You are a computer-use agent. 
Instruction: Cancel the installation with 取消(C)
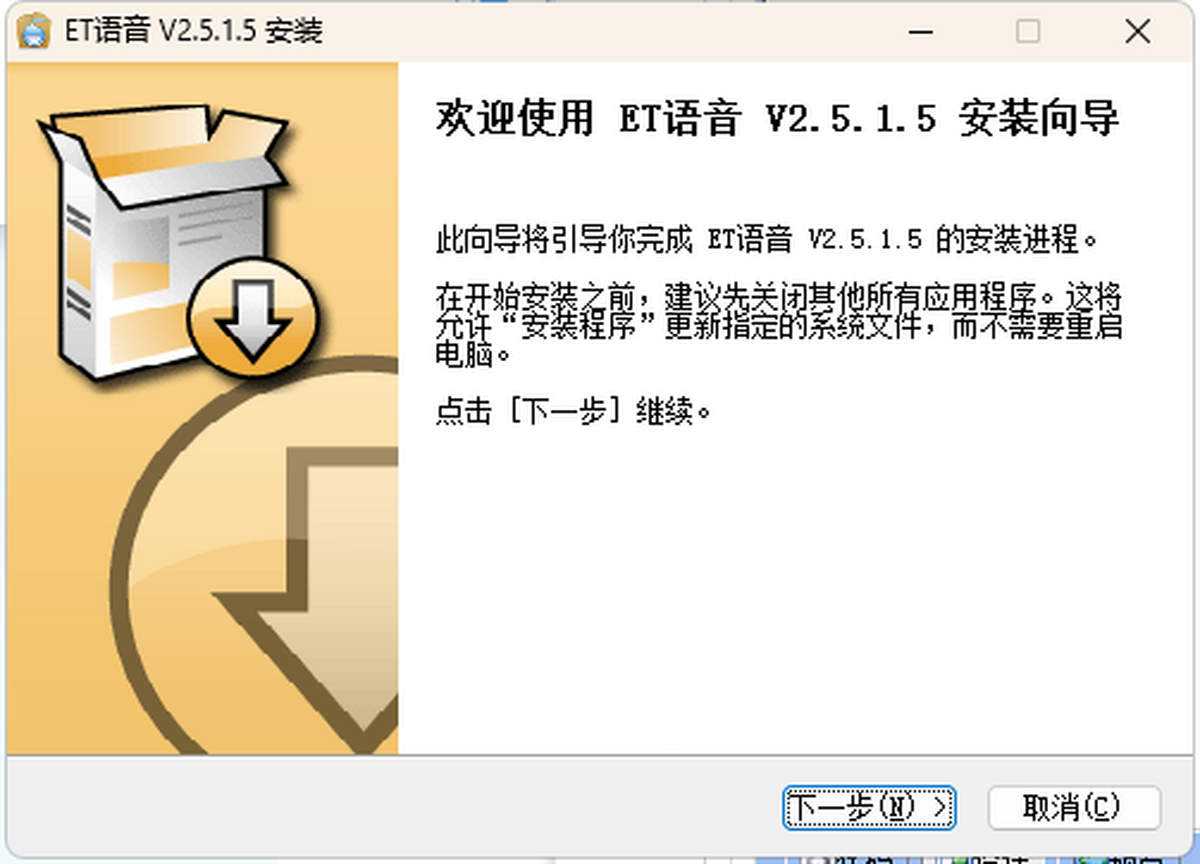click(1074, 807)
